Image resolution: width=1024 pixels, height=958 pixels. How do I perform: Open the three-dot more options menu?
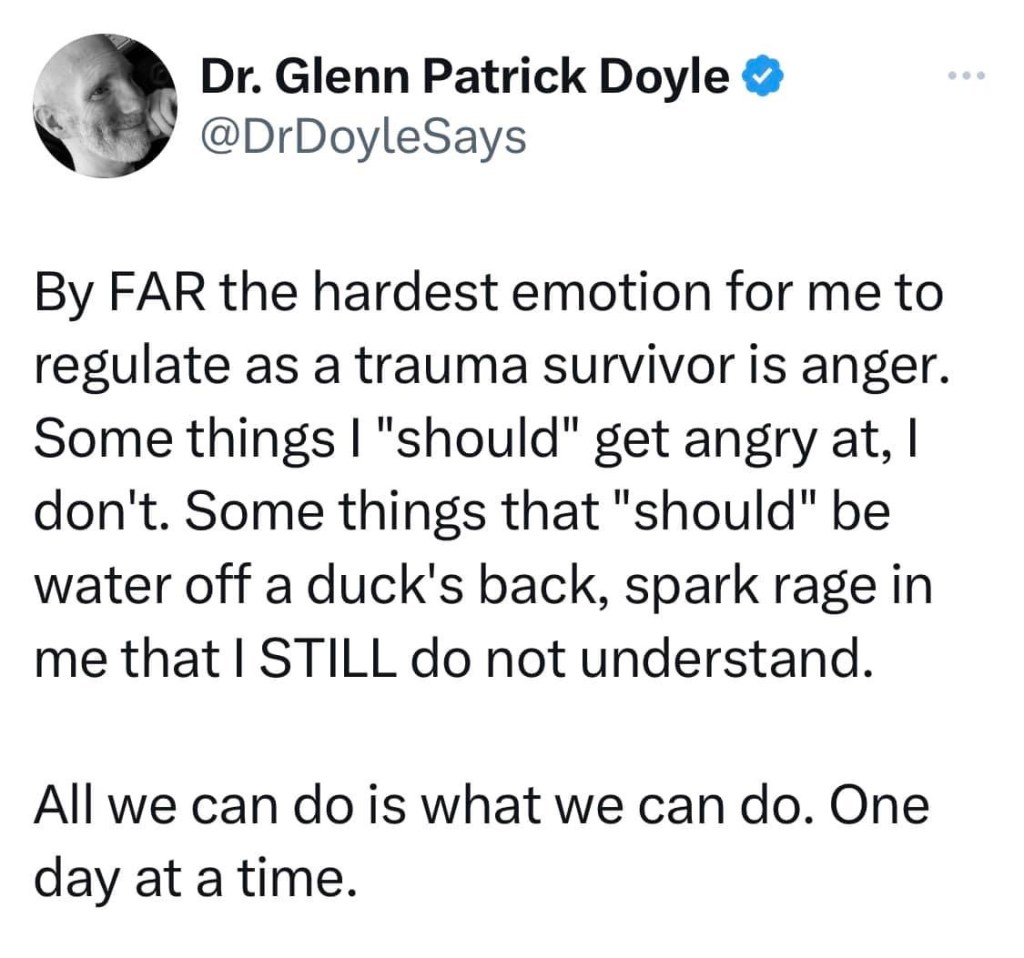click(966, 77)
